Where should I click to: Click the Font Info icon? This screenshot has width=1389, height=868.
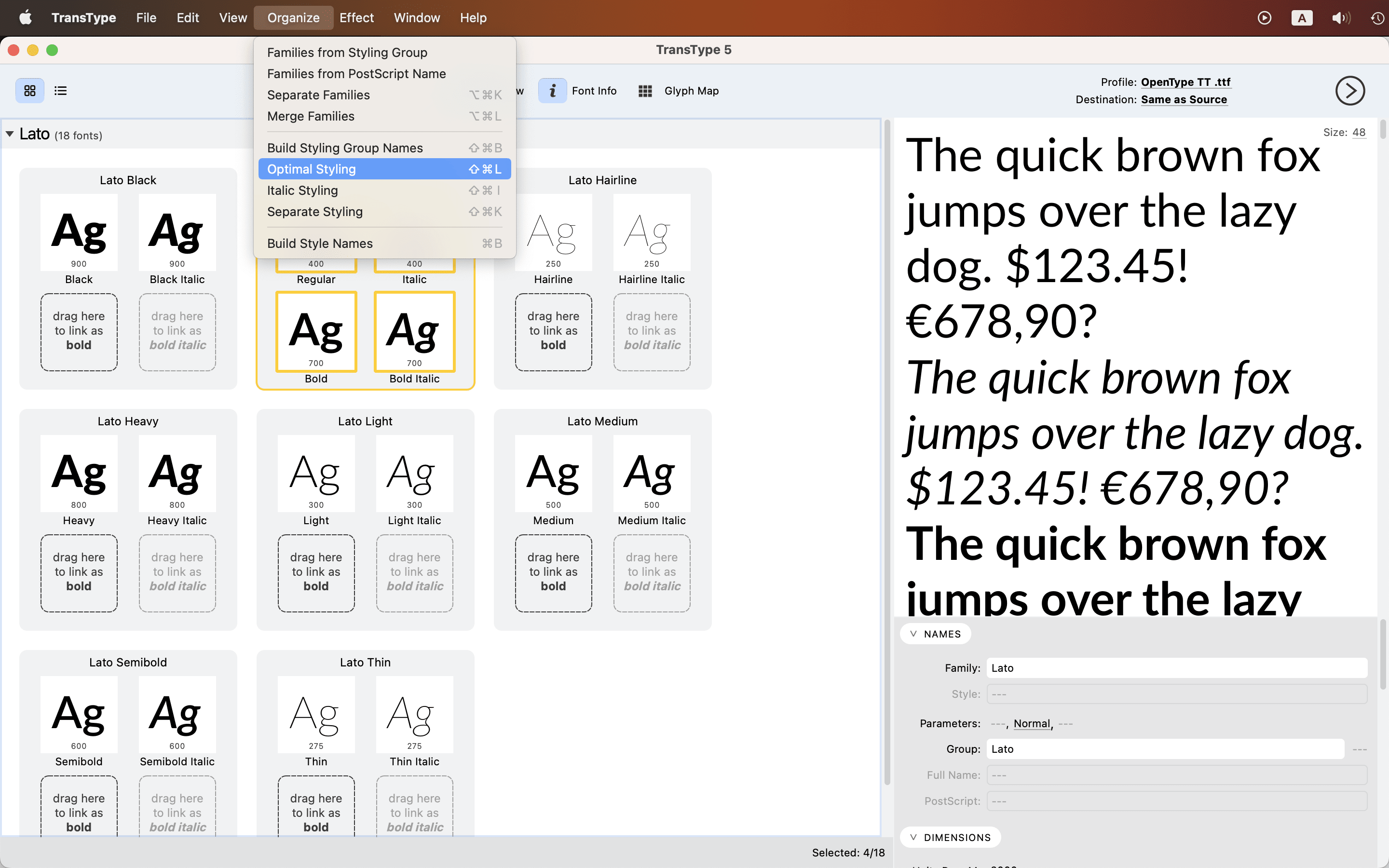(552, 91)
